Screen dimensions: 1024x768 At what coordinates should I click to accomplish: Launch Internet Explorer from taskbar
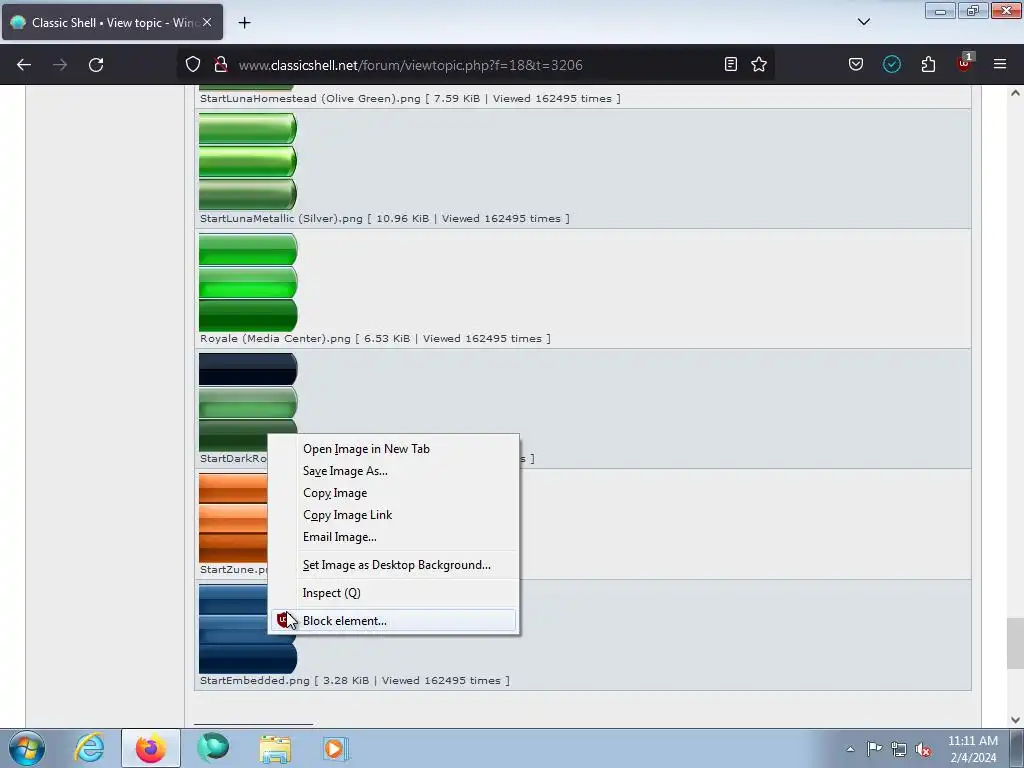[x=89, y=748]
